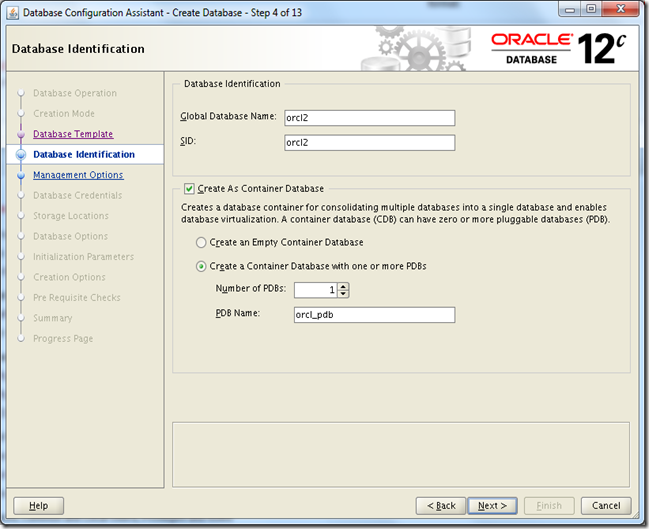Image resolution: width=649 pixels, height=529 pixels.
Task: Click the disabled Finish button
Action: 549,506
